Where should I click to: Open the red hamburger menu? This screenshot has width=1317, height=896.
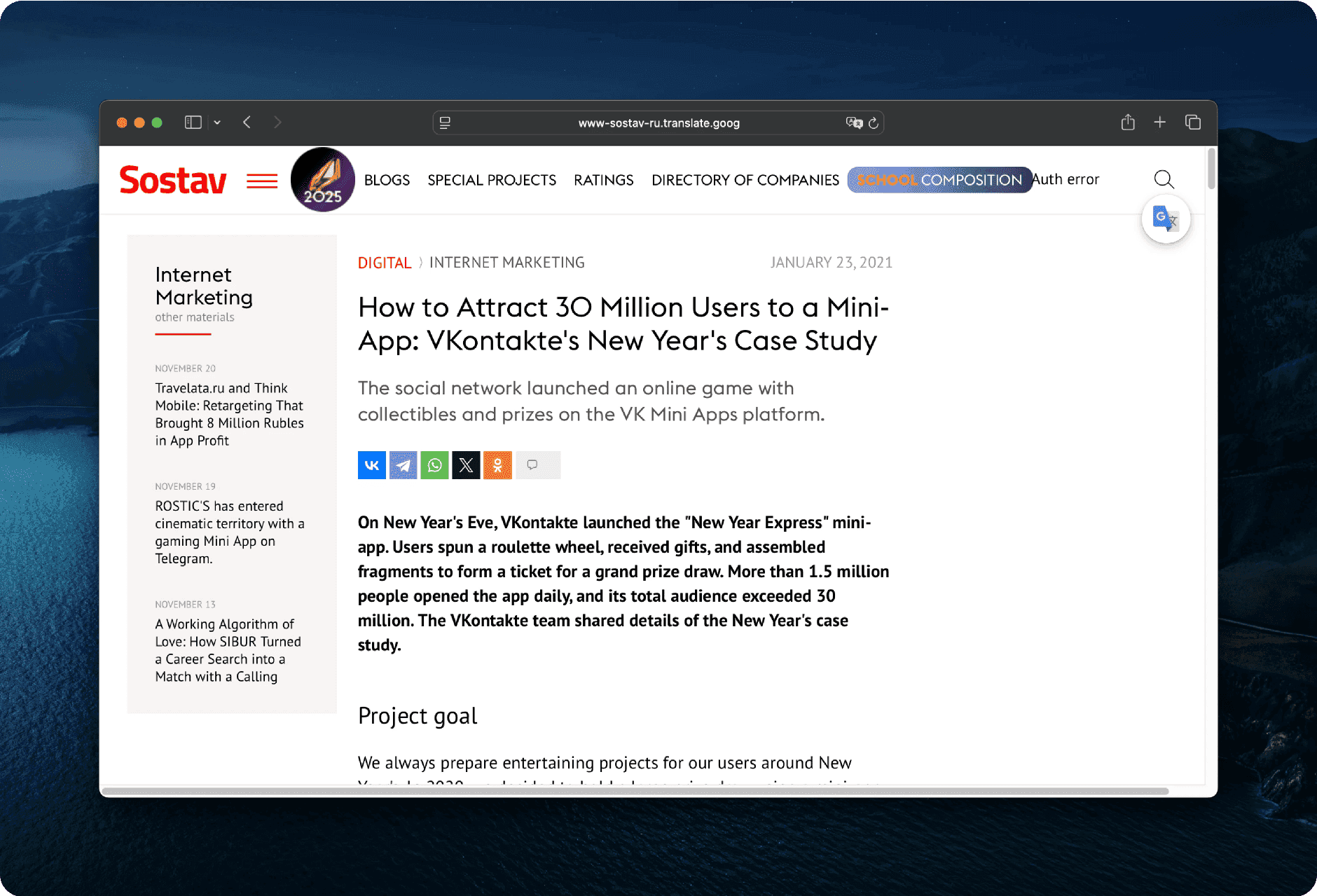(x=262, y=181)
